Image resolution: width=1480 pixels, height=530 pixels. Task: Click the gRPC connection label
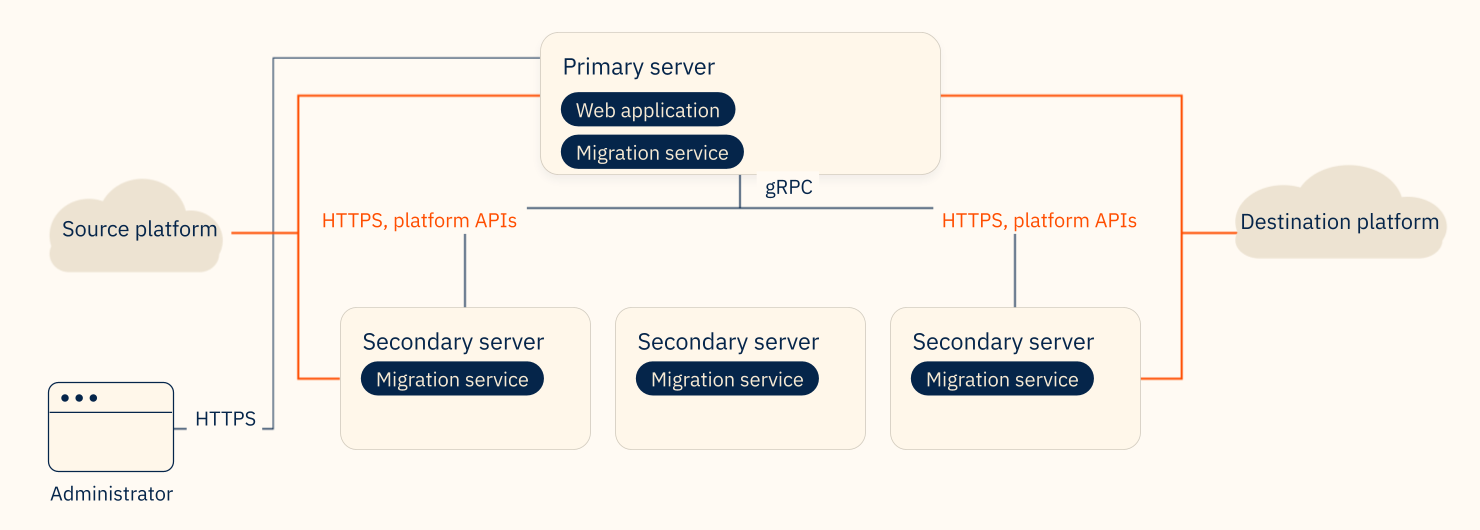(789, 188)
